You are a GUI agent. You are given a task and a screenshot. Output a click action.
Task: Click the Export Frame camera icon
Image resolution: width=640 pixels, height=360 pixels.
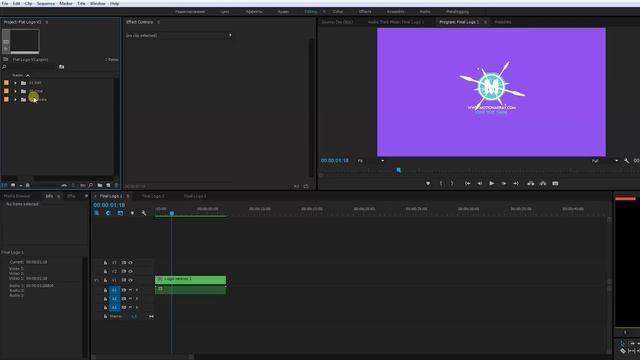(x=556, y=184)
